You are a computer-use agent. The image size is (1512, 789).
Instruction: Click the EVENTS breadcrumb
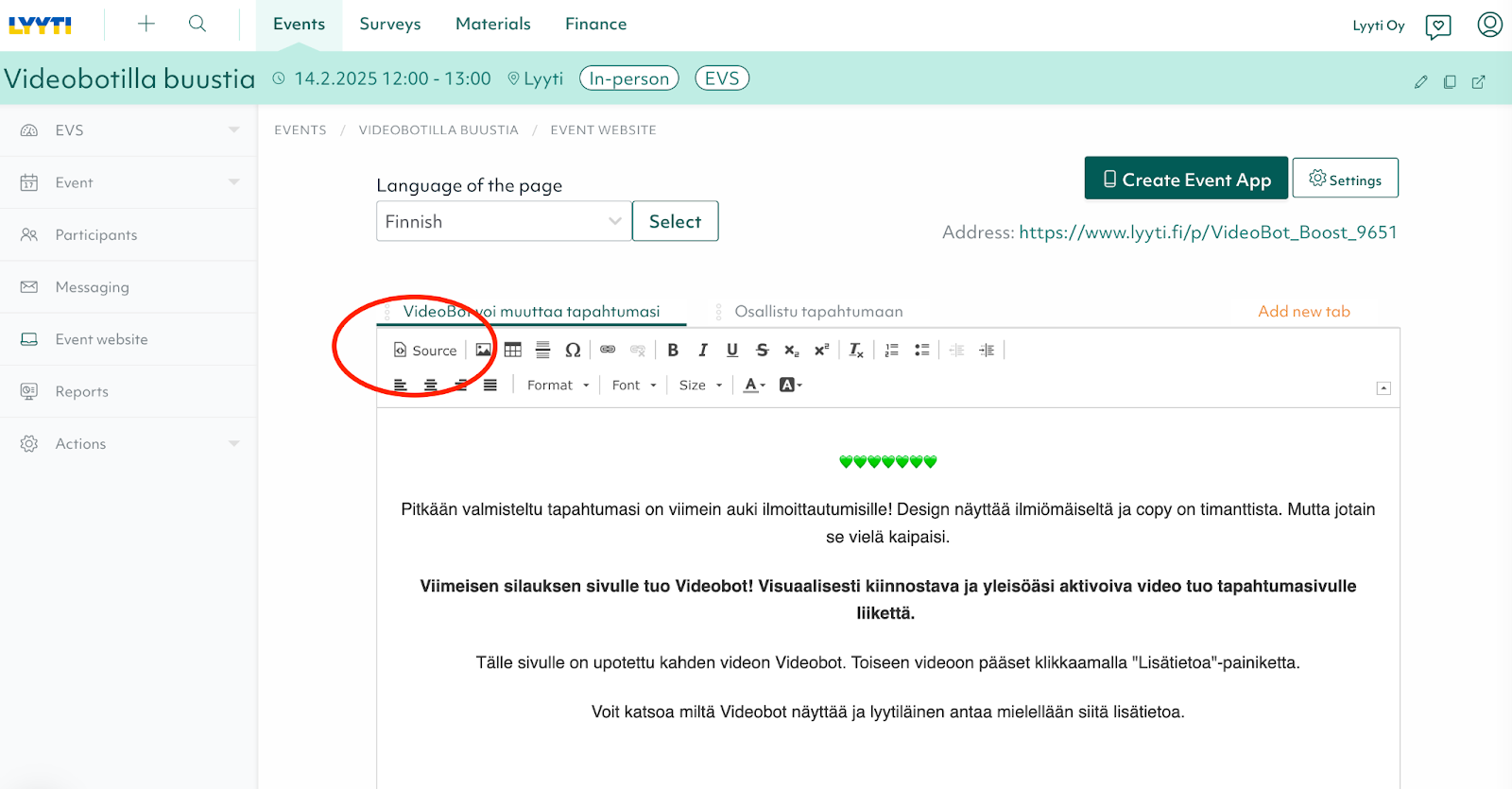pyautogui.click(x=301, y=130)
